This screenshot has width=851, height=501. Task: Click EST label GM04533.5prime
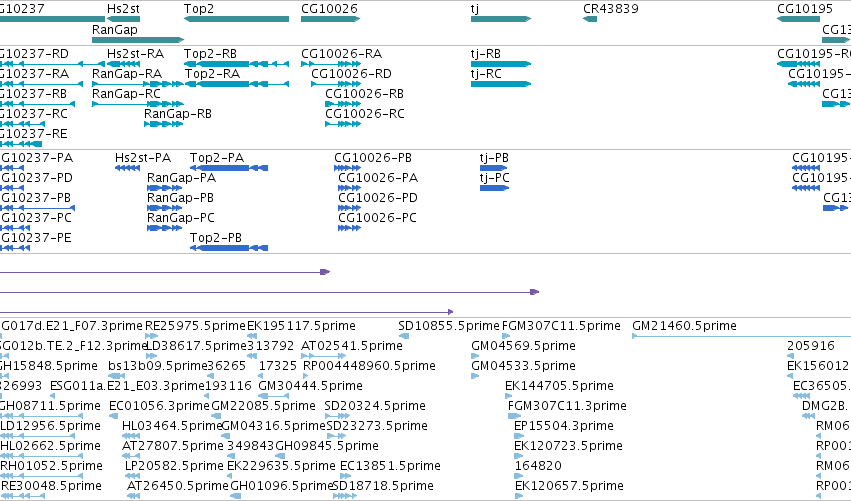(523, 366)
